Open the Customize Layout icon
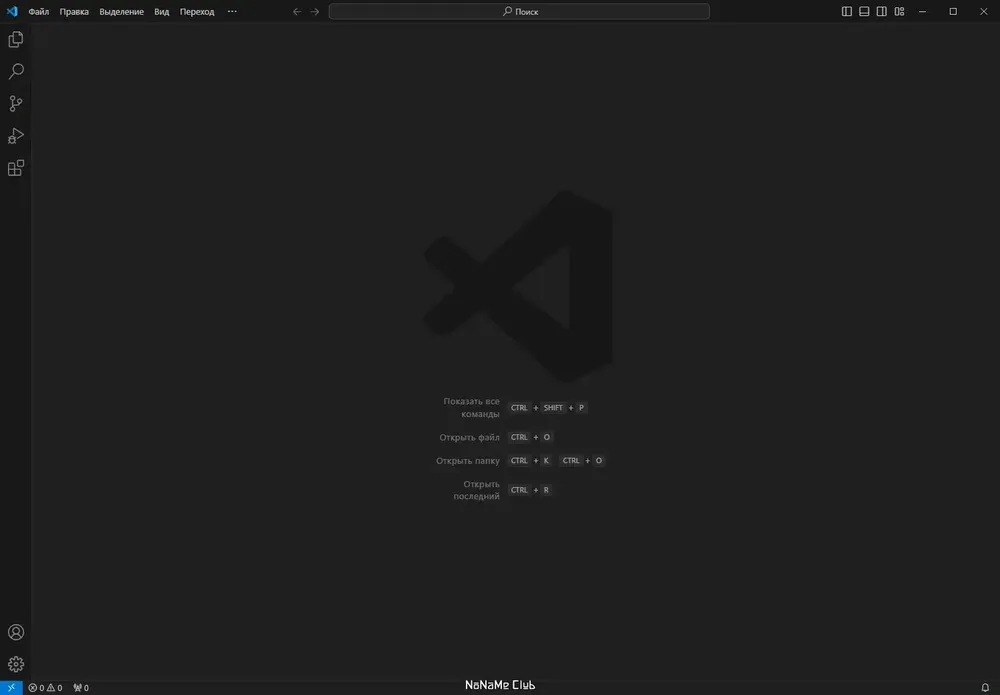This screenshot has width=1000, height=695. tap(899, 11)
